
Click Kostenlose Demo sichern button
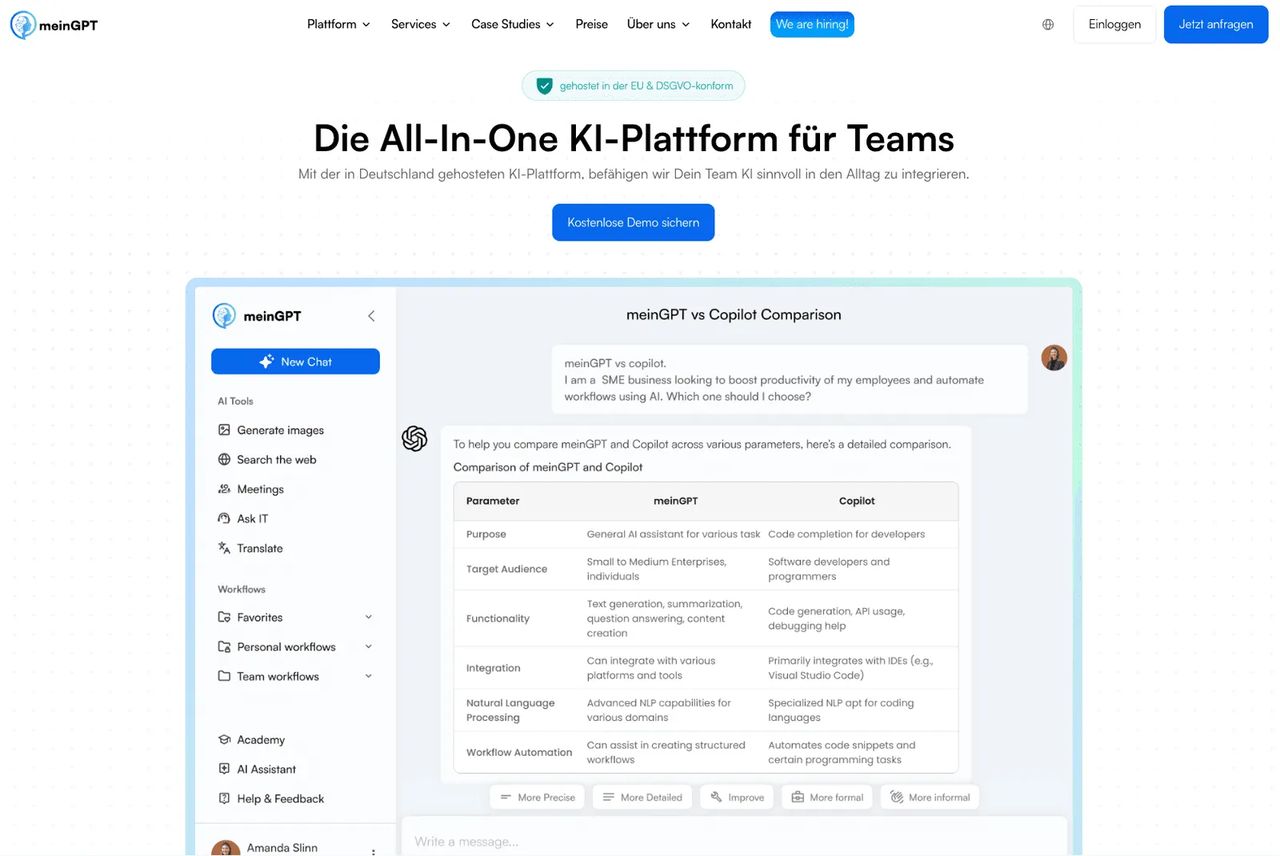point(633,223)
